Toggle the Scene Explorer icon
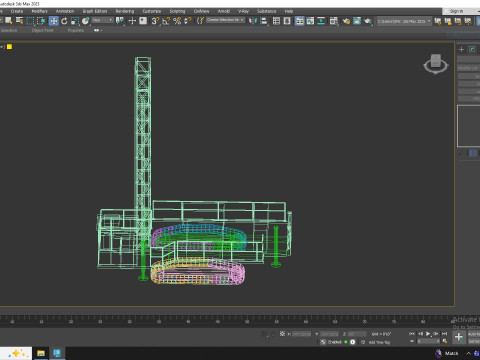The width and height of the screenshot is (480, 360). pos(276,21)
